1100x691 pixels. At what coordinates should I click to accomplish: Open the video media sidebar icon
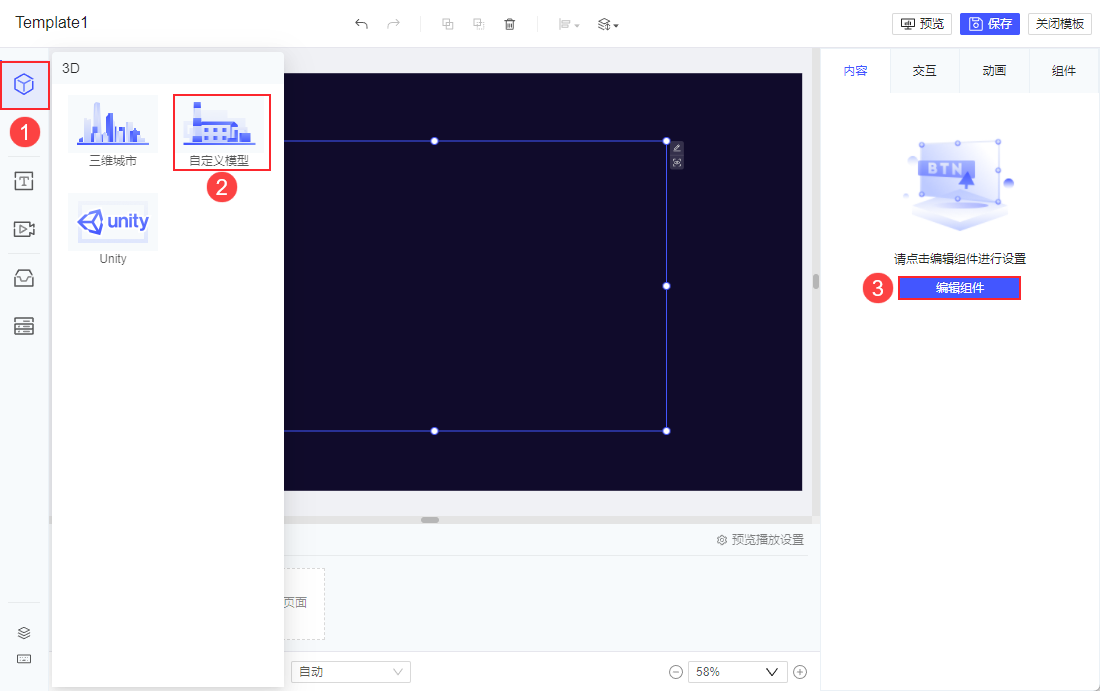24,229
